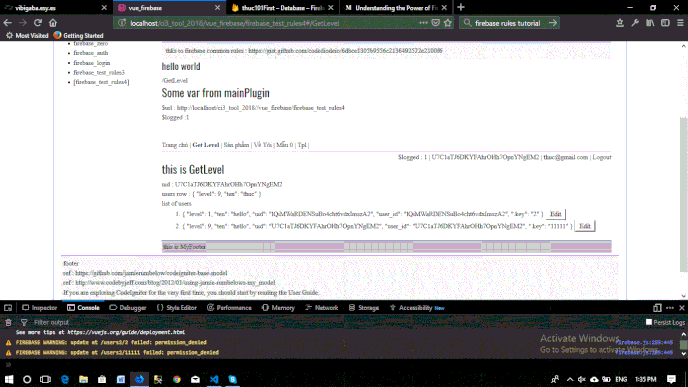
Task: Open the Style Editor tab
Action: (177, 308)
